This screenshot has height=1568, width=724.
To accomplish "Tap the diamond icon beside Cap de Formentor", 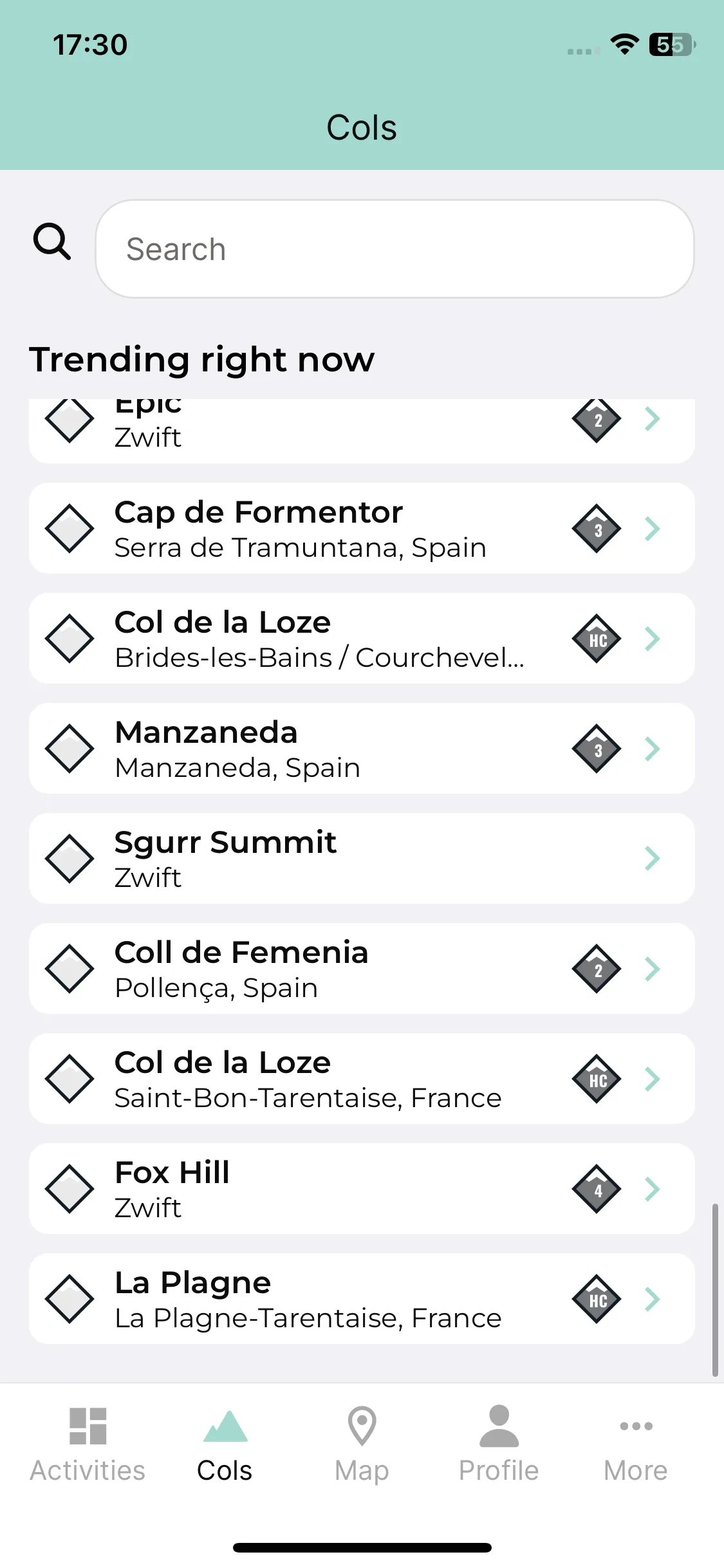I will pyautogui.click(x=70, y=528).
